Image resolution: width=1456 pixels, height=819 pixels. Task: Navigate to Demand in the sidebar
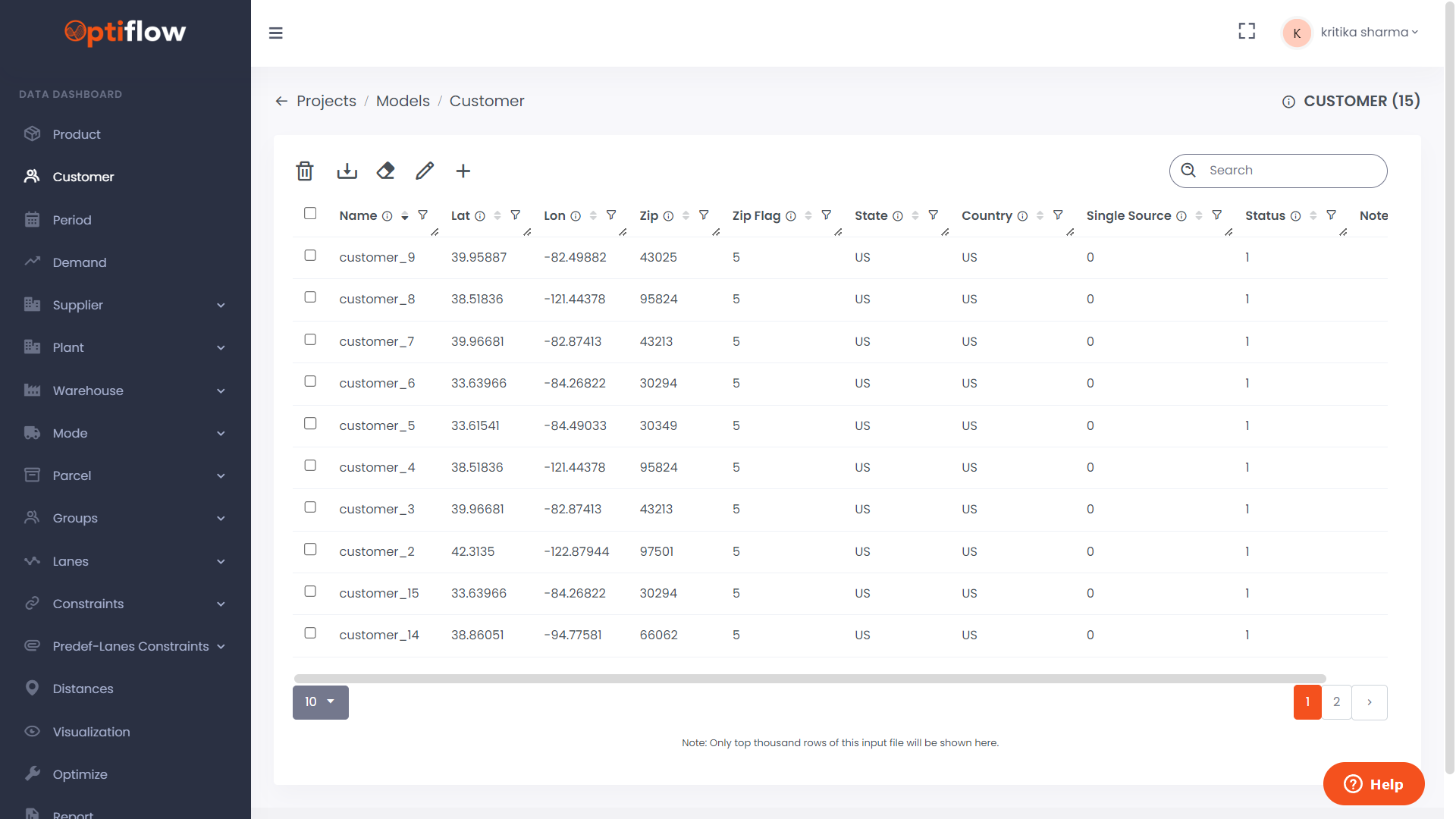[79, 262]
